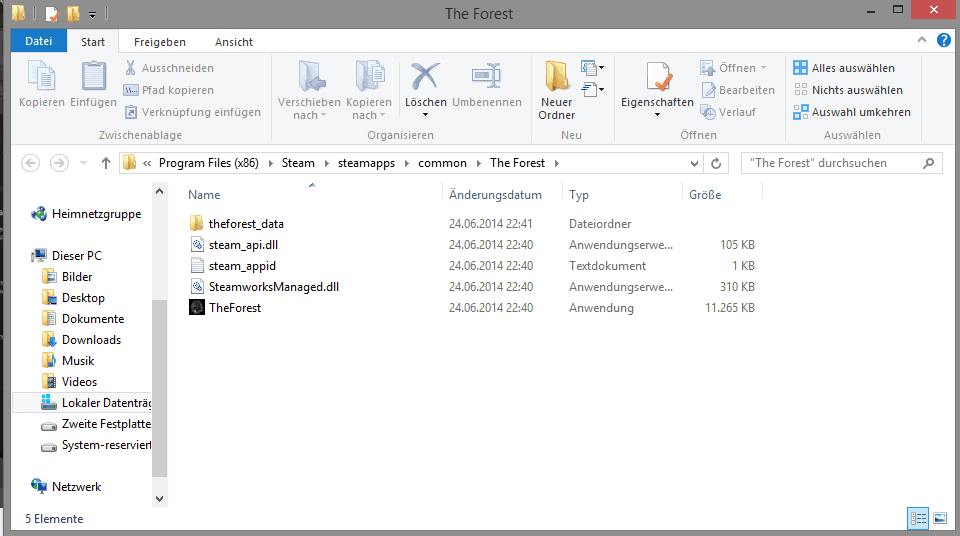
Task: Click the Löschen delete icon
Action: [426, 78]
